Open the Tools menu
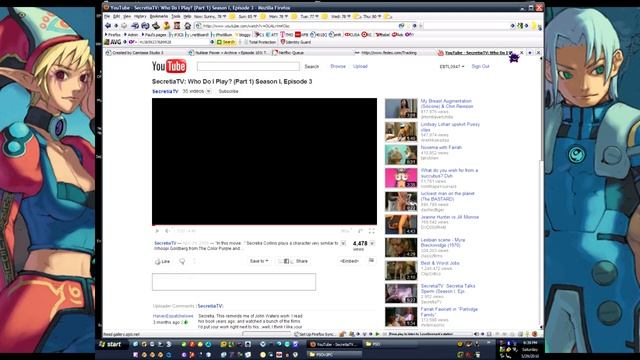 click(176, 16)
